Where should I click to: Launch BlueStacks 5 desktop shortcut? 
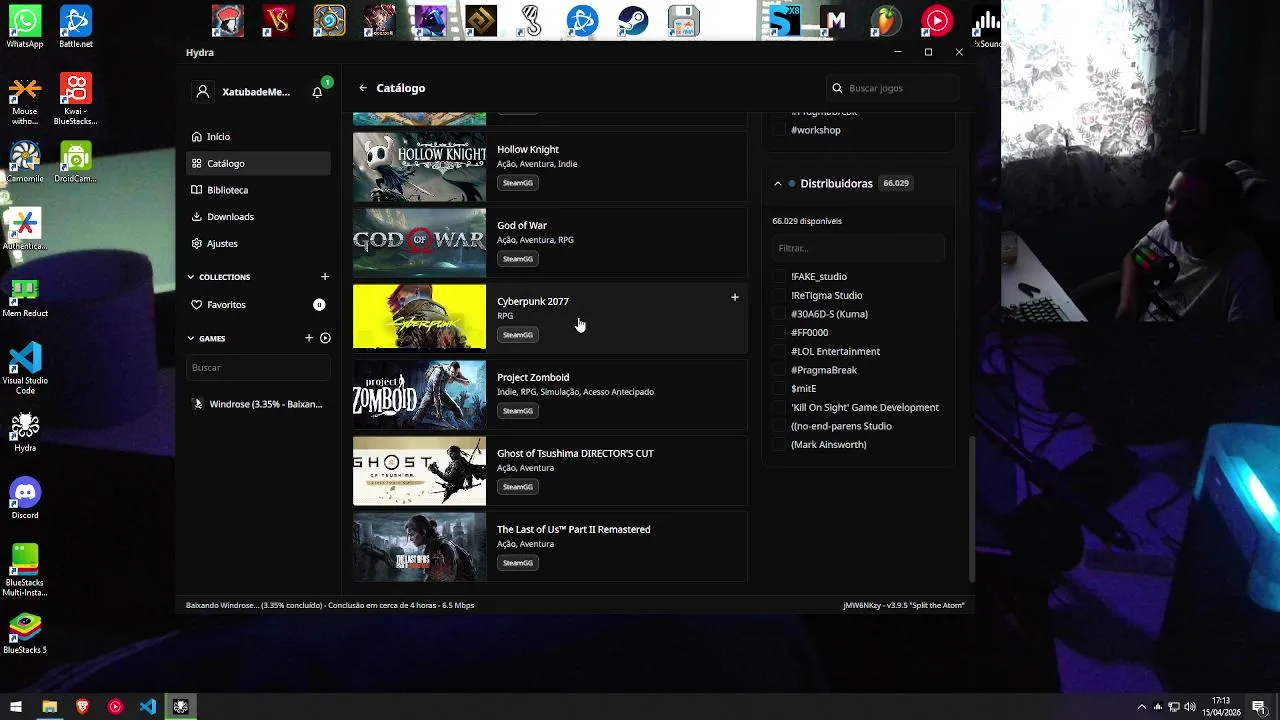click(x=25, y=633)
